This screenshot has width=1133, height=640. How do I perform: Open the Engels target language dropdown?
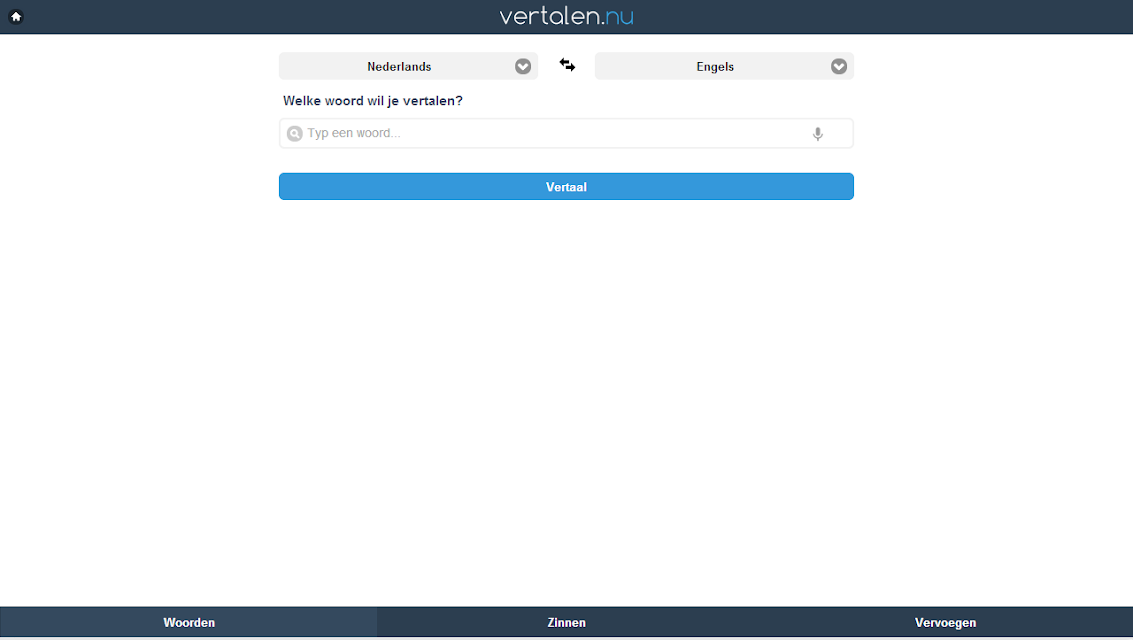(x=724, y=66)
